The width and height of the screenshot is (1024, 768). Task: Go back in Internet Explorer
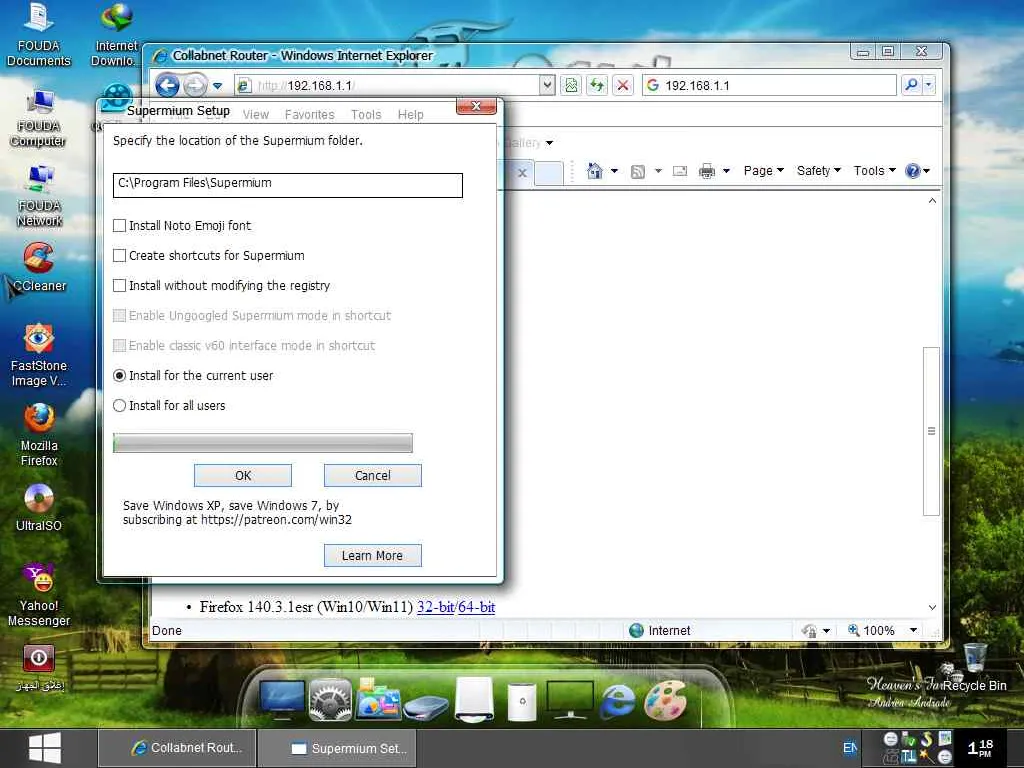point(168,85)
